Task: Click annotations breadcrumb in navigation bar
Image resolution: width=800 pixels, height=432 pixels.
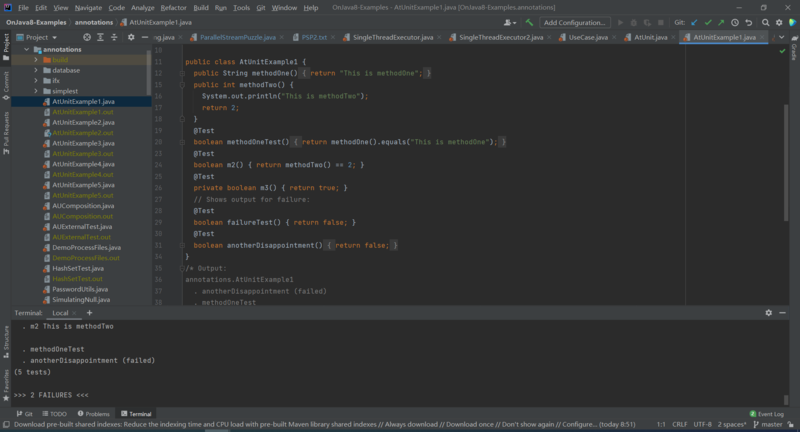Action: click(94, 22)
